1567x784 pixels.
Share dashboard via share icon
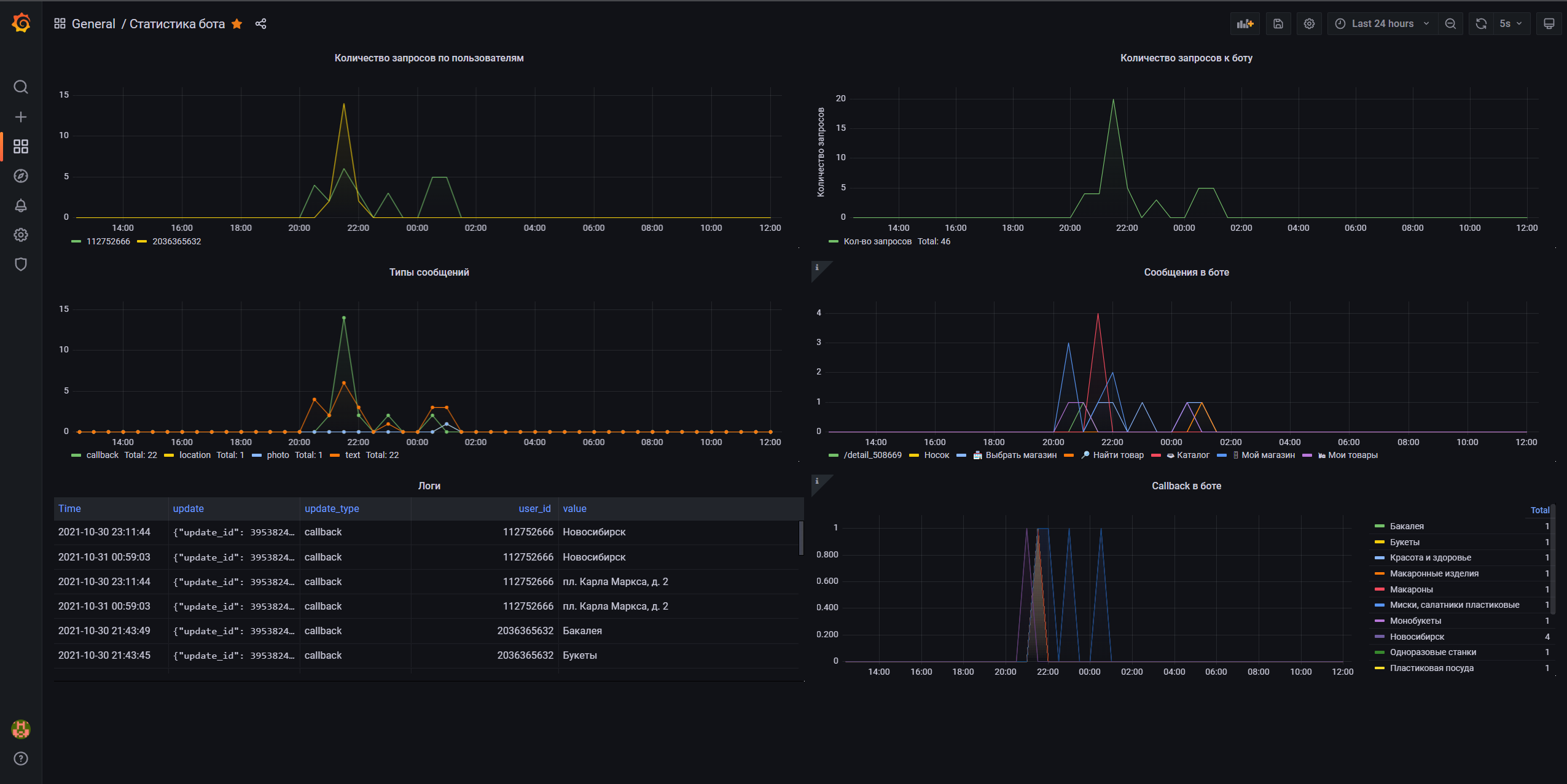point(260,24)
